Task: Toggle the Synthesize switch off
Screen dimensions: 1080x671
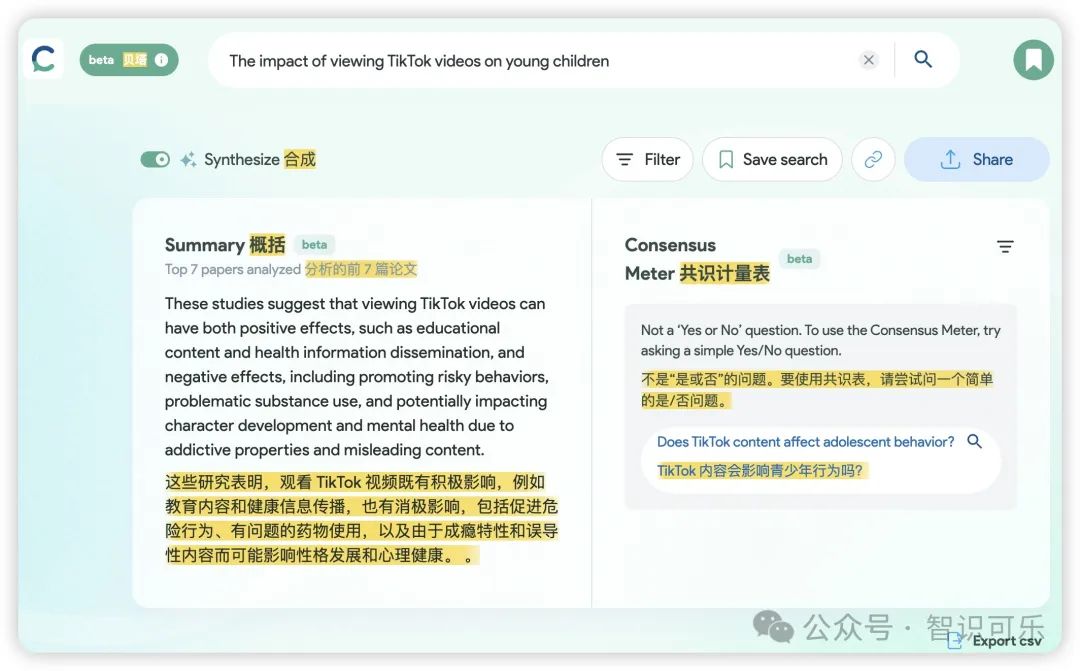Action: click(155, 158)
